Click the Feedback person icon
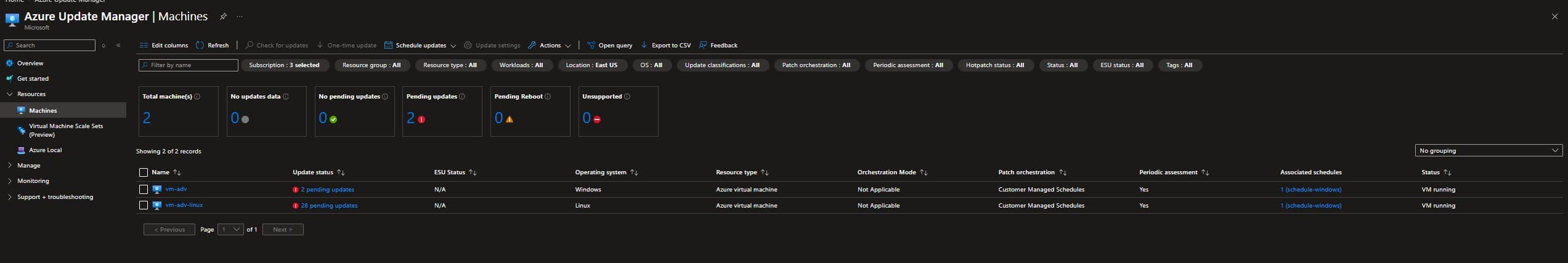 click(702, 46)
